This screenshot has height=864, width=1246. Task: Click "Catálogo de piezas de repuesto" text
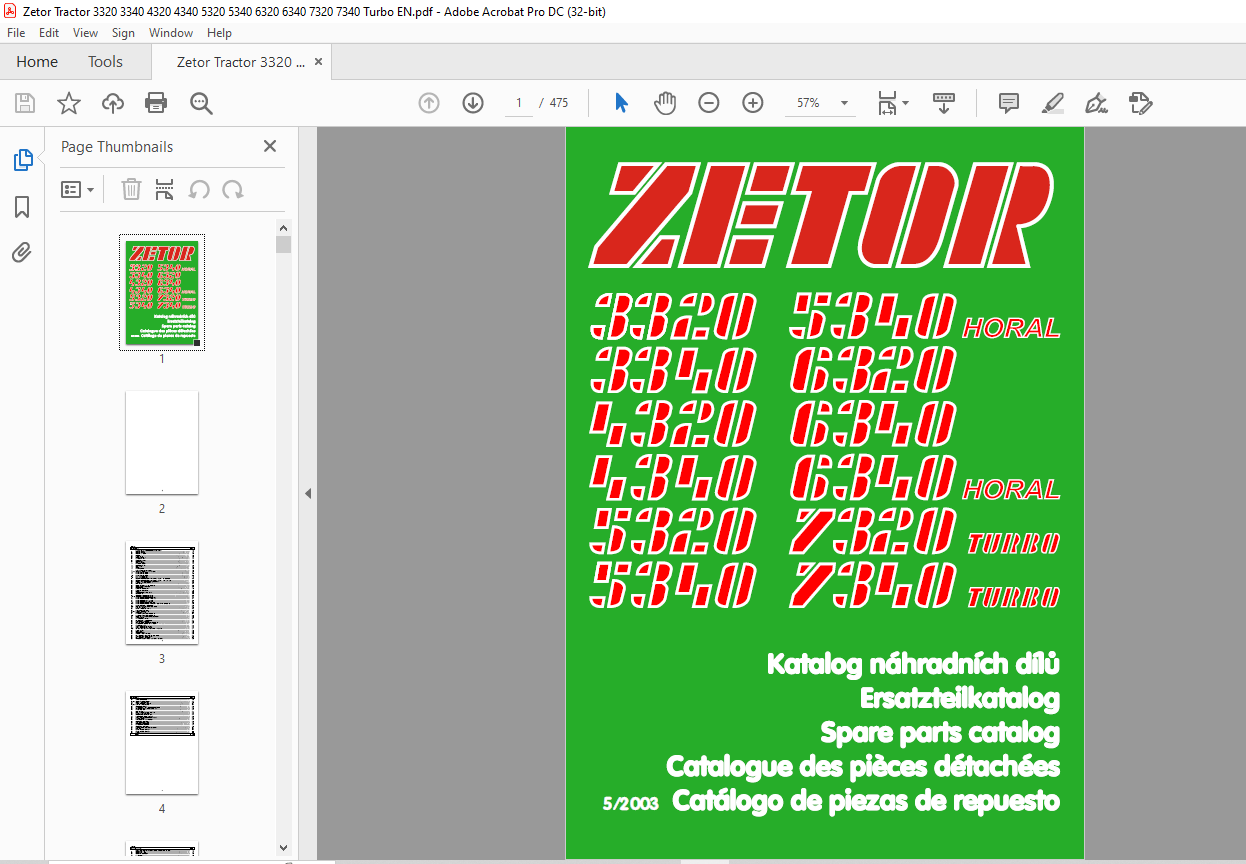pos(866,801)
